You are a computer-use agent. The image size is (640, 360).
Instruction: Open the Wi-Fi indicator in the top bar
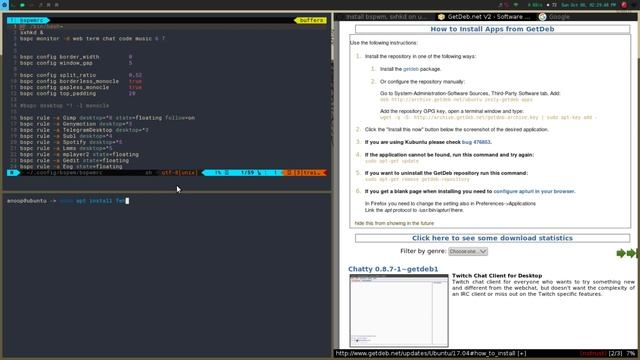516,5
